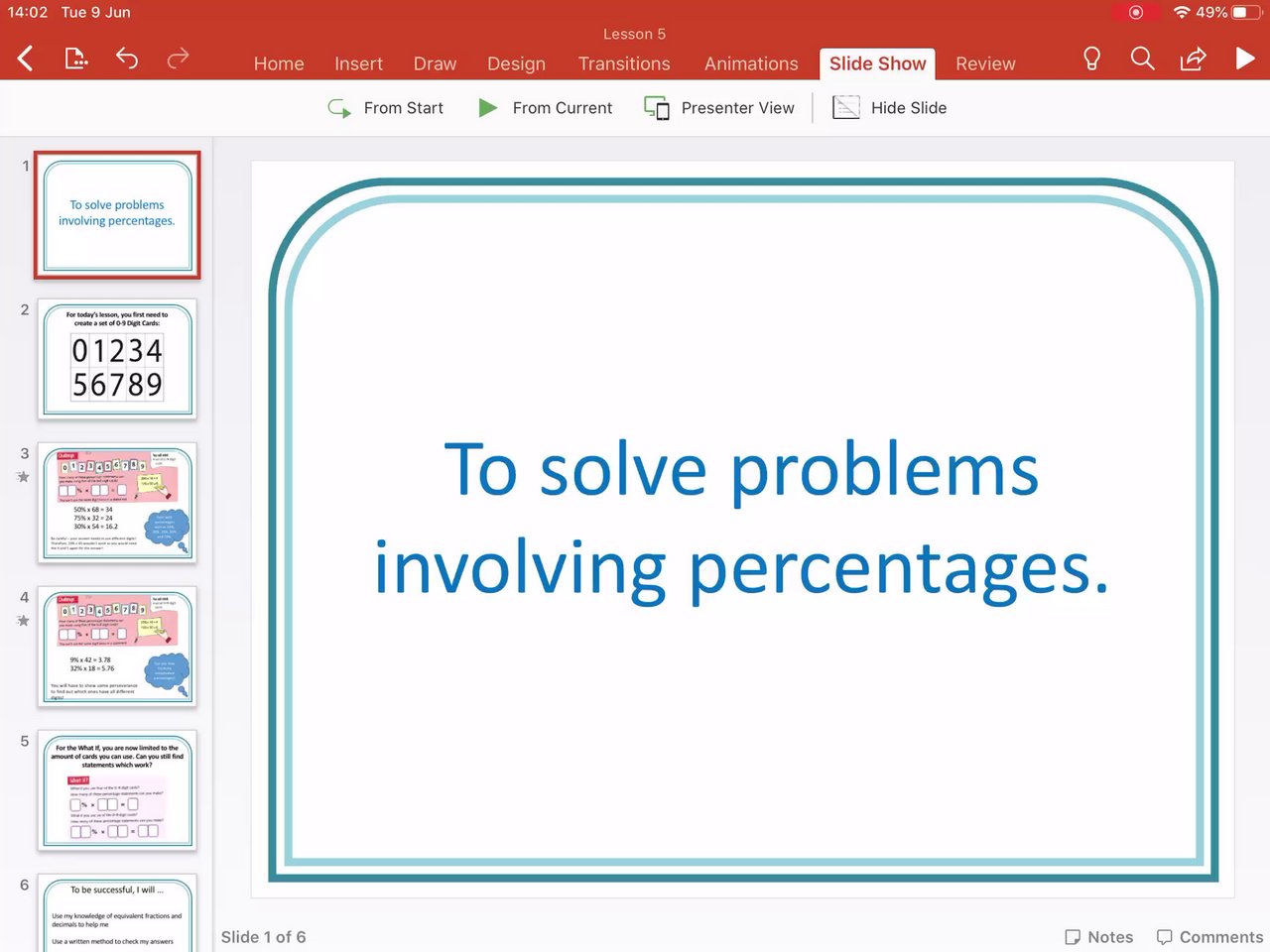Open the Transitions tab

[624, 63]
